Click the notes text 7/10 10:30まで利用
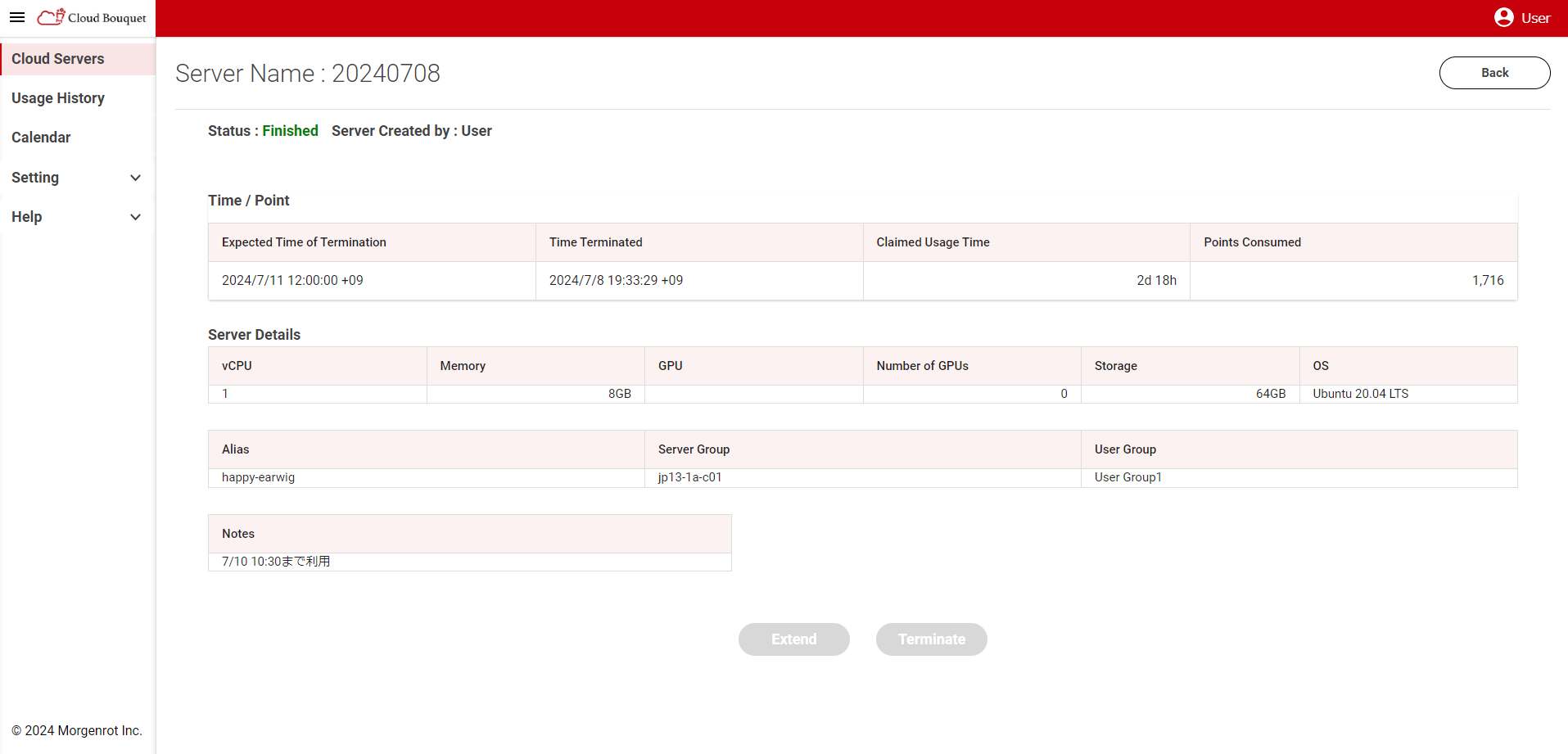The height and width of the screenshot is (754, 1568). 276,562
